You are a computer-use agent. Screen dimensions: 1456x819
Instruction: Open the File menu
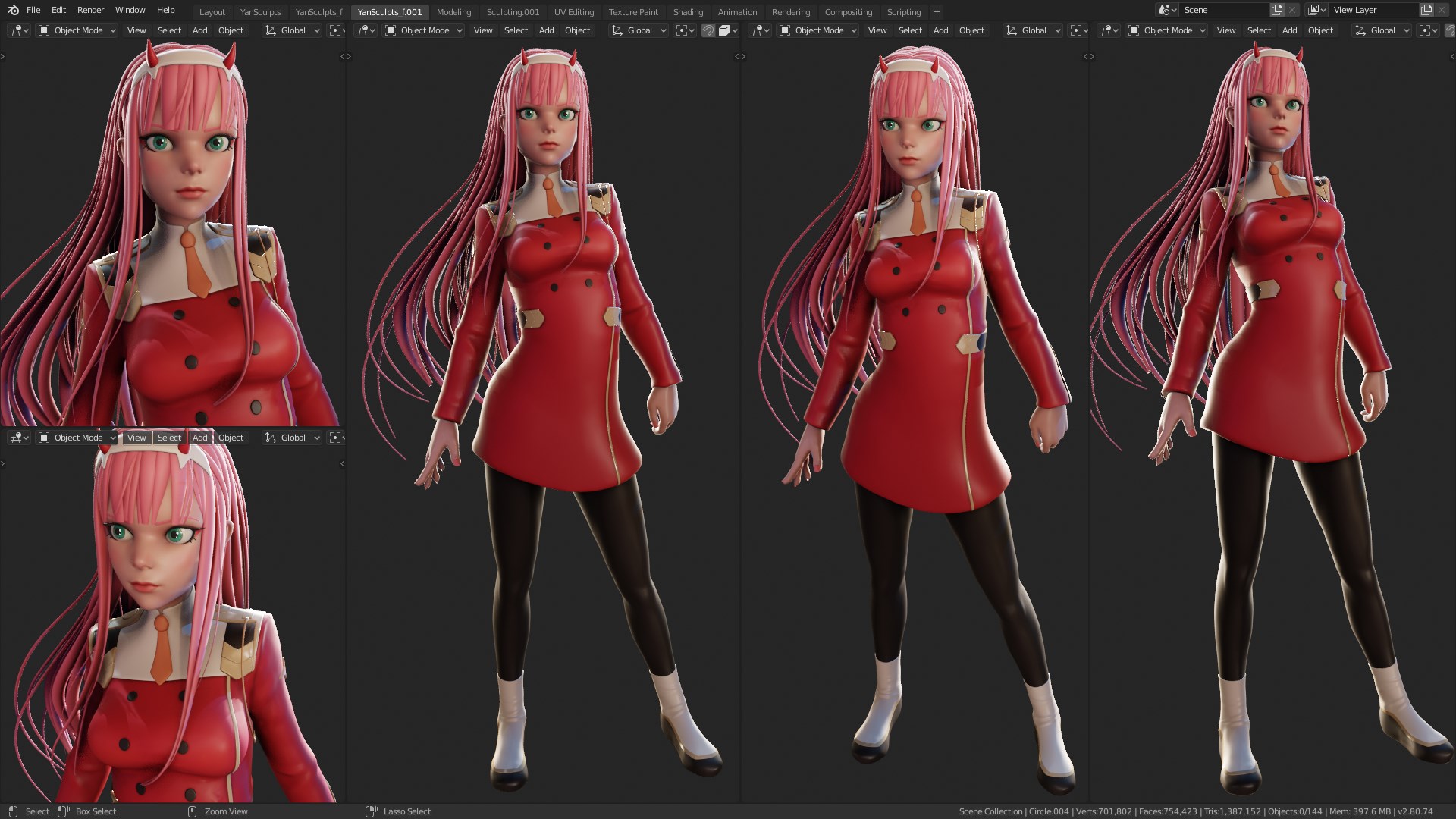click(33, 10)
